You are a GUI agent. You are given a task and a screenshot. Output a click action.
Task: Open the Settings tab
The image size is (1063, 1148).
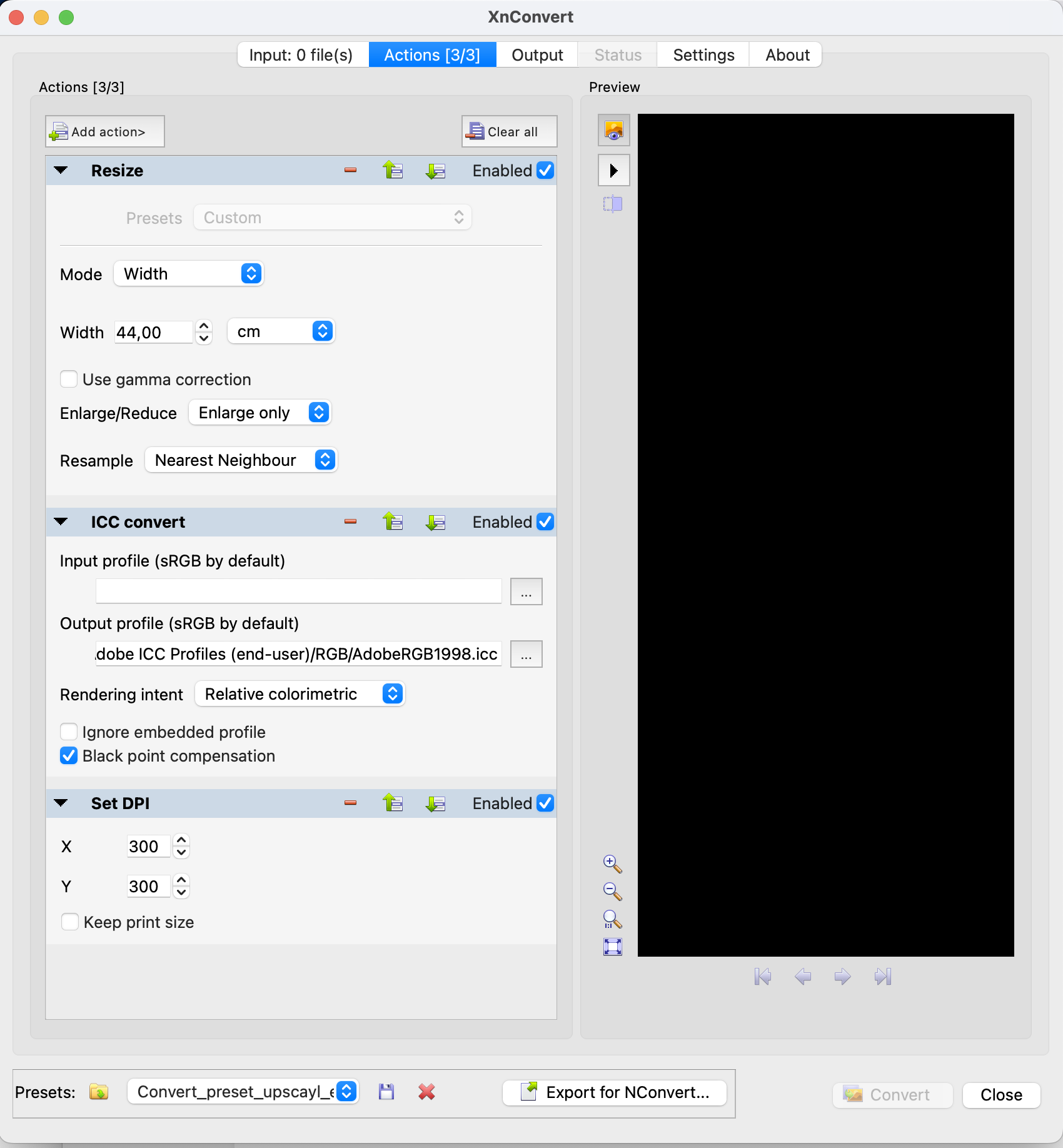(x=702, y=54)
